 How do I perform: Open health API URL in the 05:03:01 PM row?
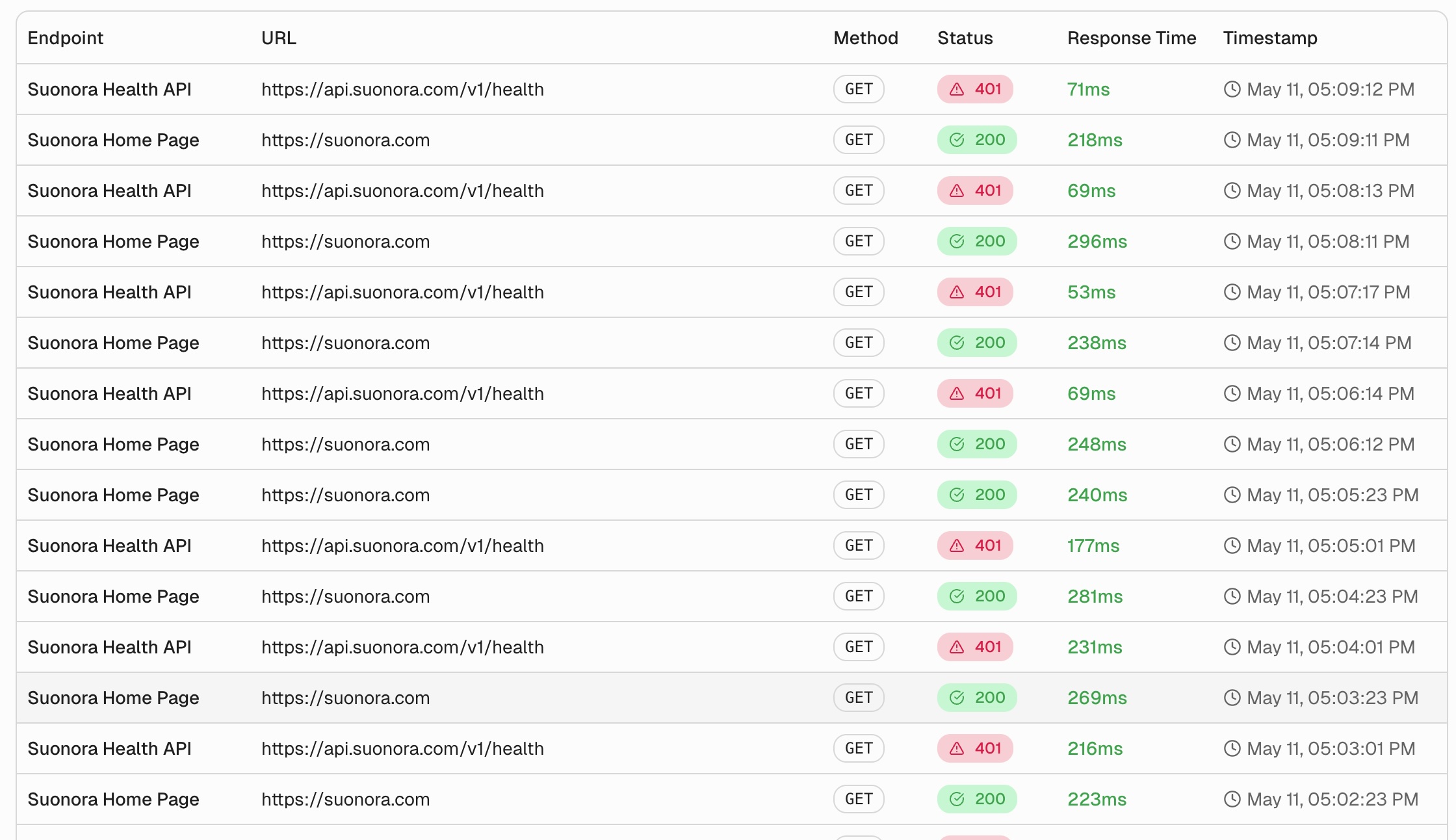[x=402, y=748]
